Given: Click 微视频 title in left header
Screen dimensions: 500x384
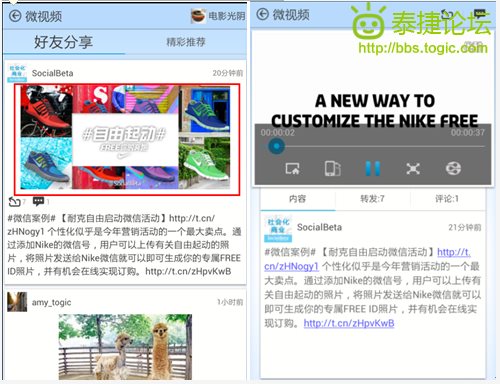Looking at the screenshot, I should tap(44, 16).
